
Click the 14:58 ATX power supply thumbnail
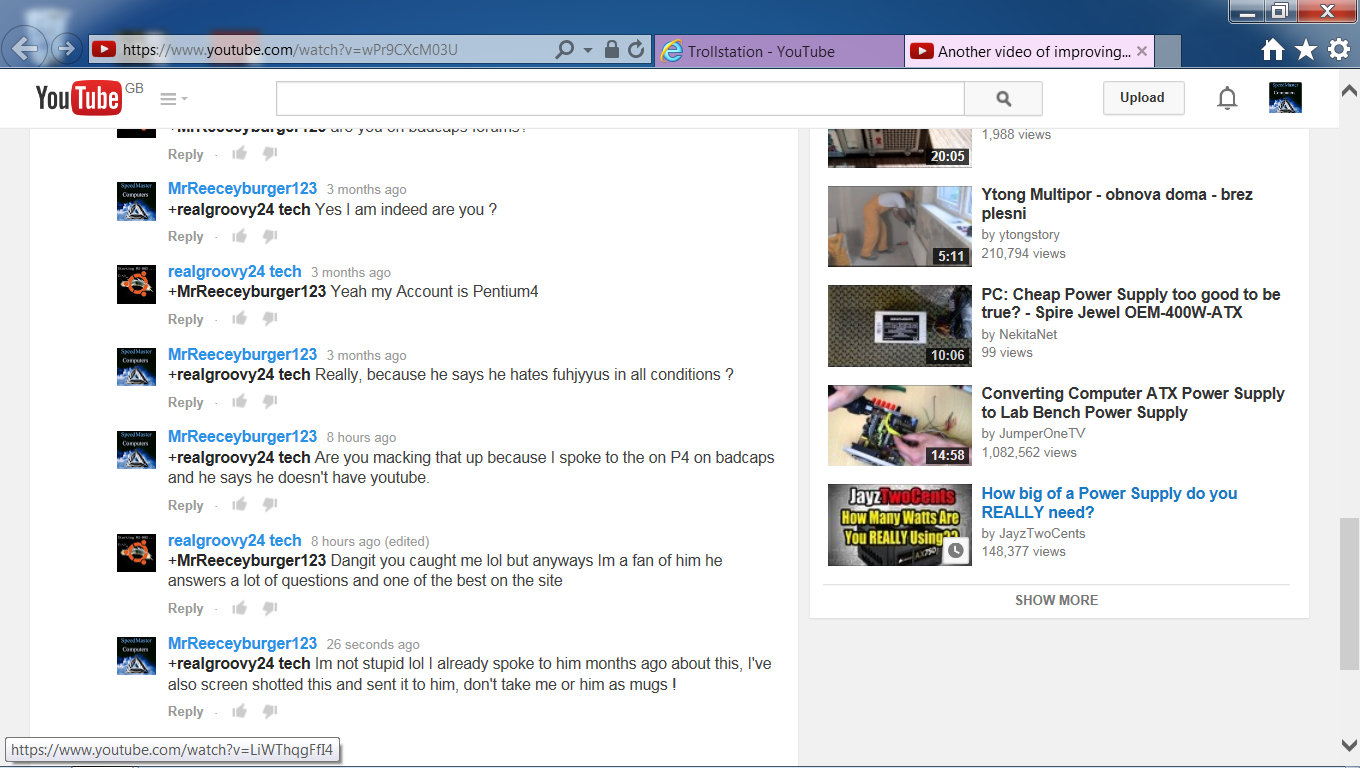click(900, 425)
